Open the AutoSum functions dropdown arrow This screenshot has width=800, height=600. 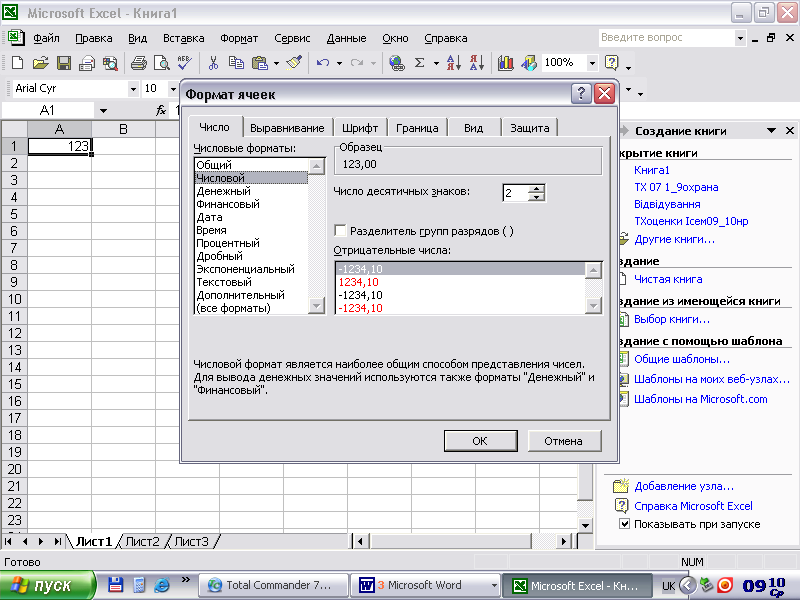click(x=436, y=63)
